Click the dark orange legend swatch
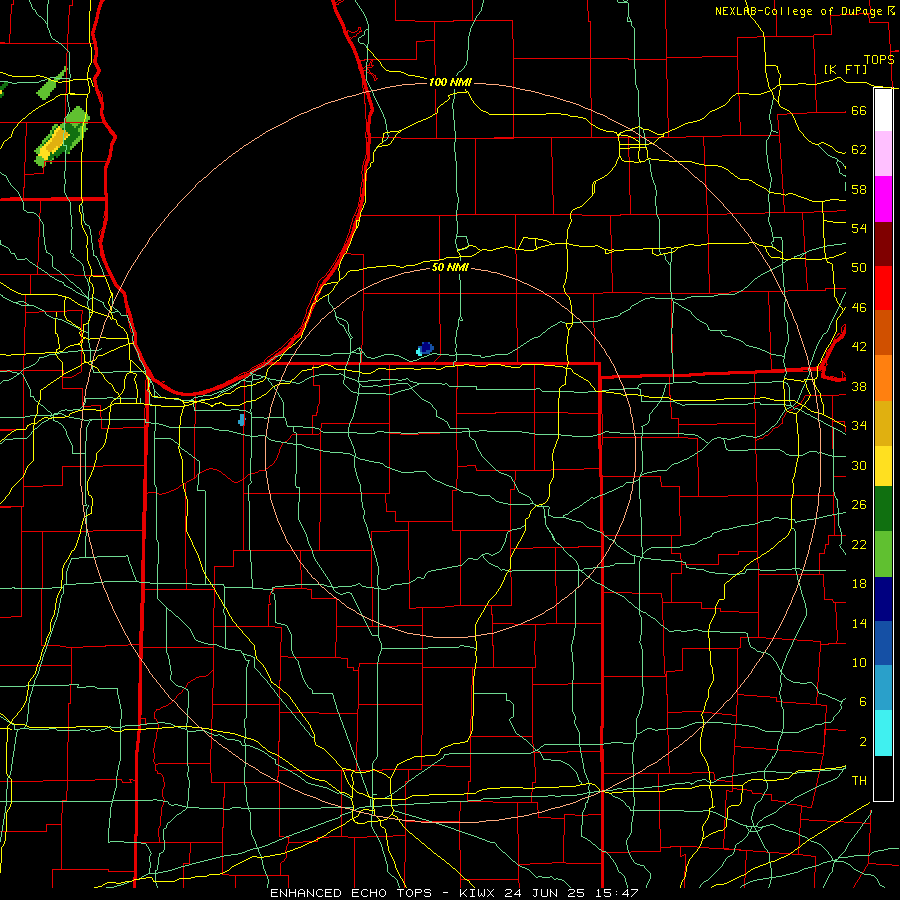 coord(883,333)
